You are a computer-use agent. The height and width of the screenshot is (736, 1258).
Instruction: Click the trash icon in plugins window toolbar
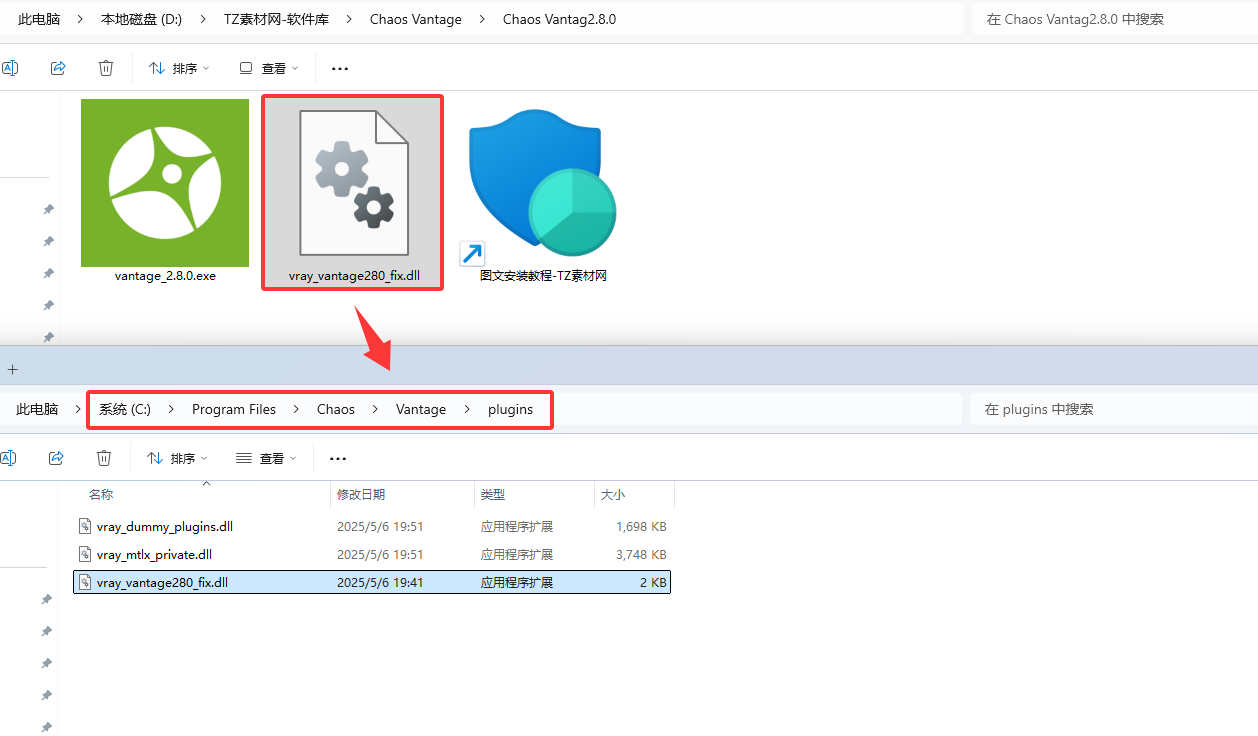104,458
